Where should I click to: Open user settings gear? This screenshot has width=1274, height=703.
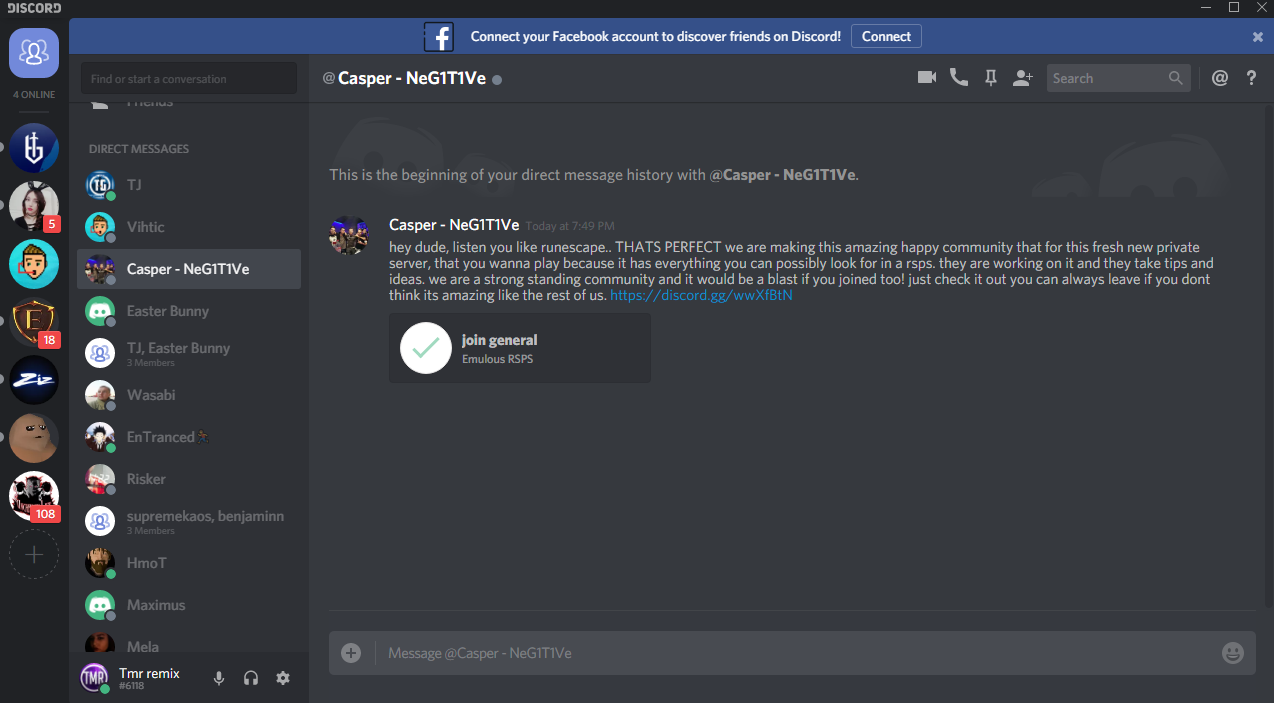(283, 678)
